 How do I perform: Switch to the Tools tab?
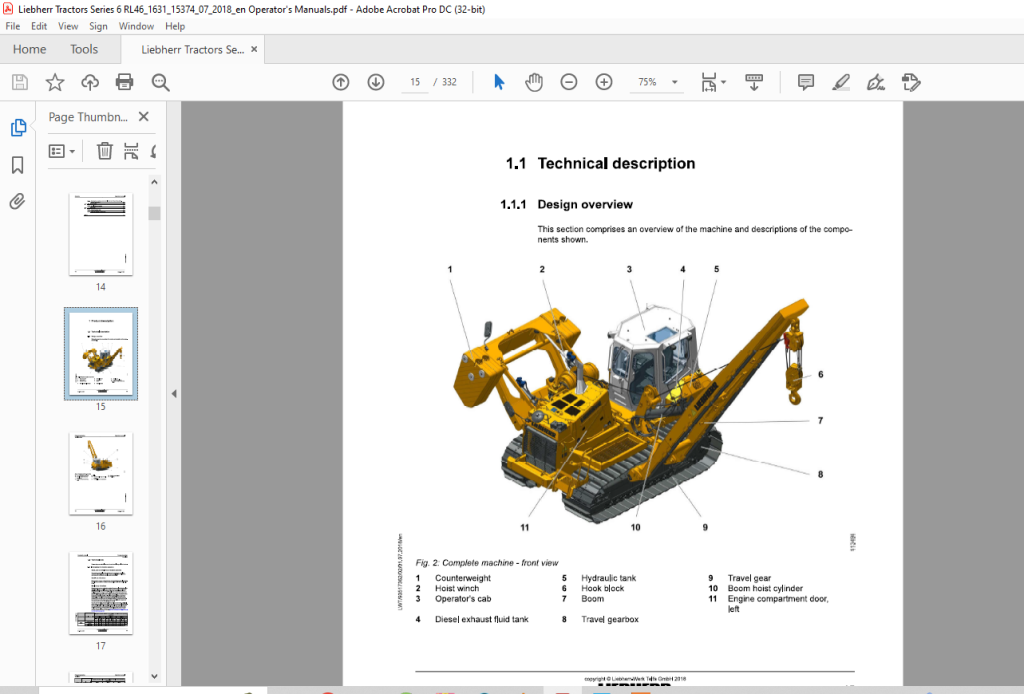pyautogui.click(x=84, y=50)
